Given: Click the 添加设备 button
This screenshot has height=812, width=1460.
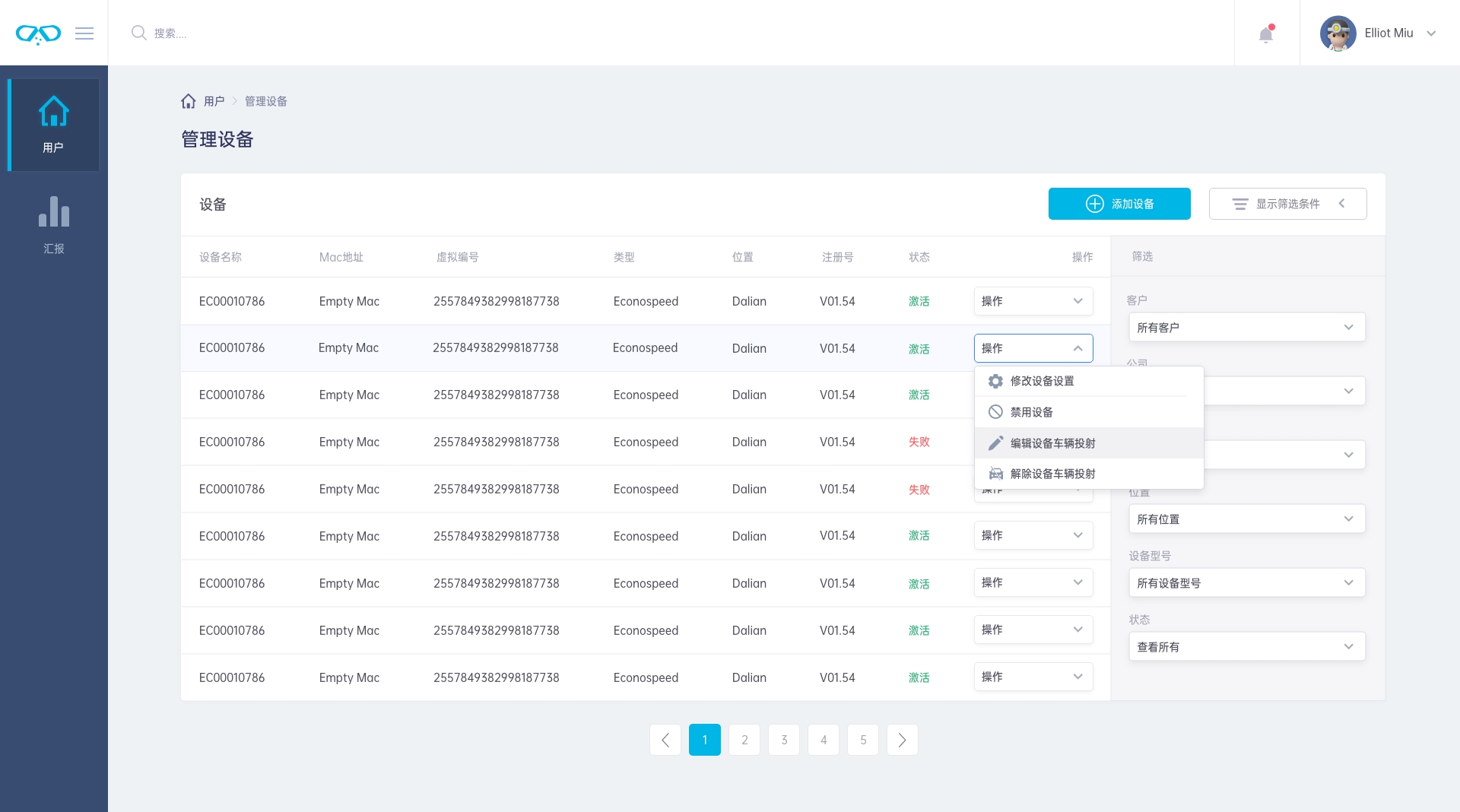Looking at the screenshot, I should 1119,204.
